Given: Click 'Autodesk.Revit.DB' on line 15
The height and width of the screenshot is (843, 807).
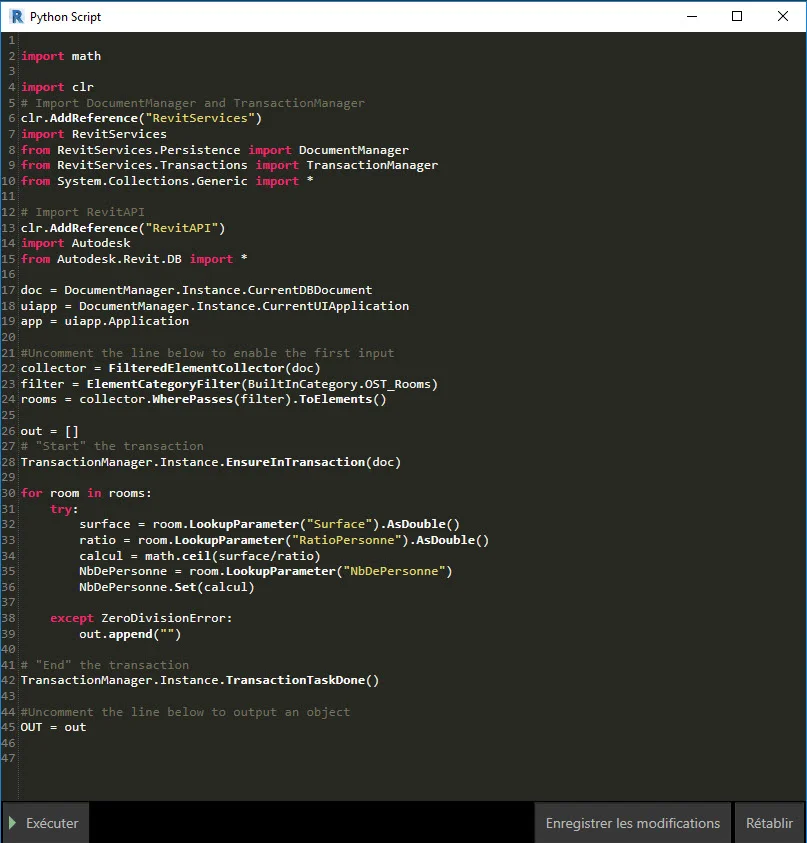Looking at the screenshot, I should coord(119,259).
